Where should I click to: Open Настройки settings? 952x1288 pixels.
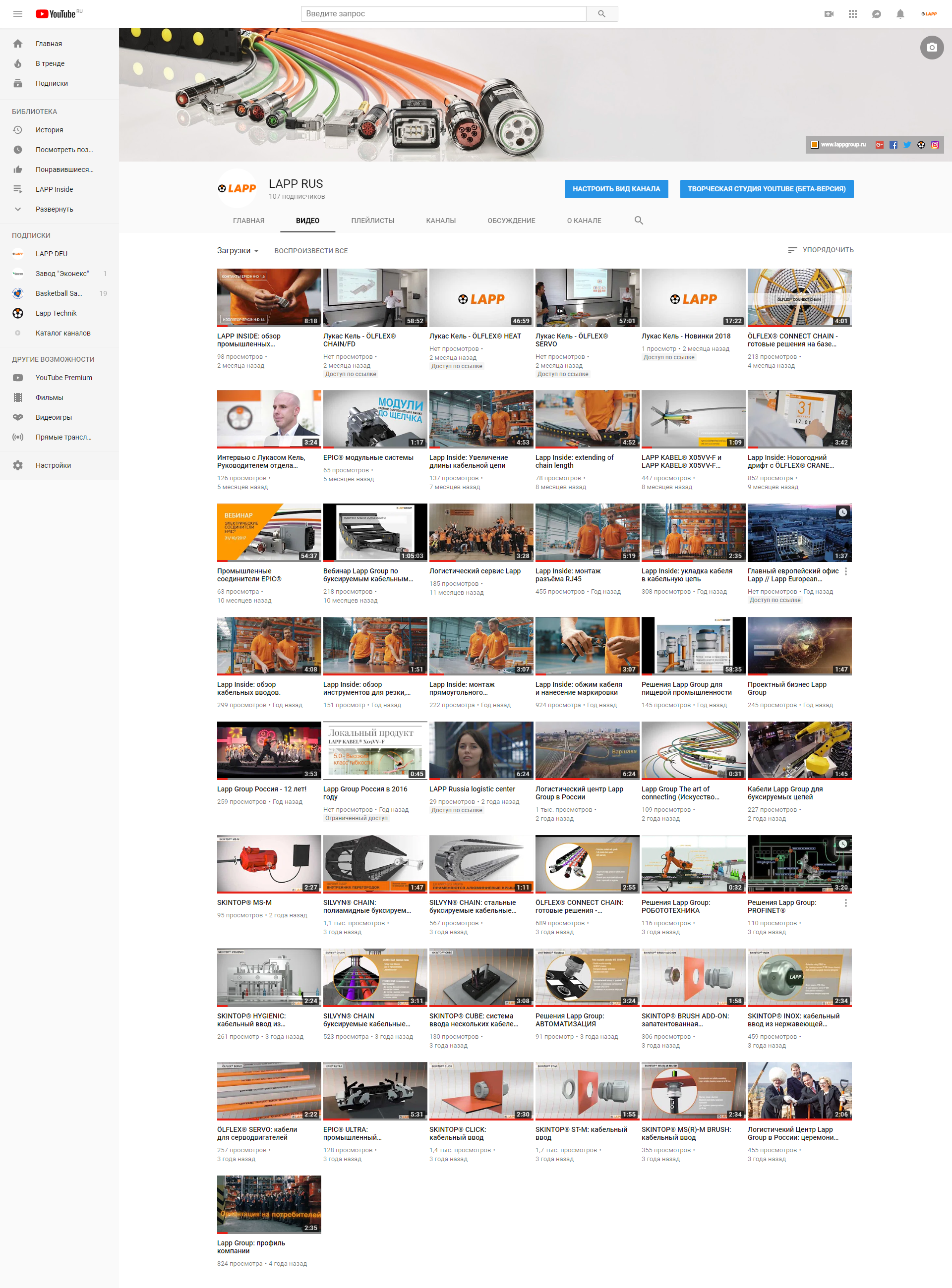click(59, 465)
